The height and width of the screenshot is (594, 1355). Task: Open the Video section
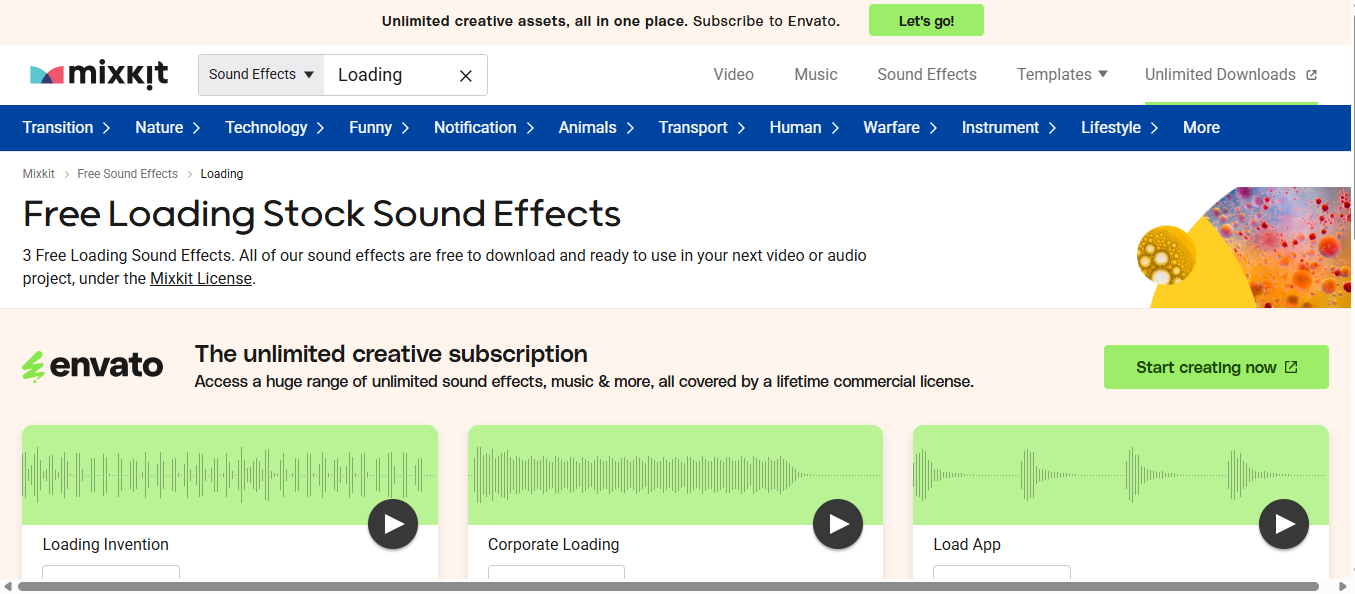point(733,74)
